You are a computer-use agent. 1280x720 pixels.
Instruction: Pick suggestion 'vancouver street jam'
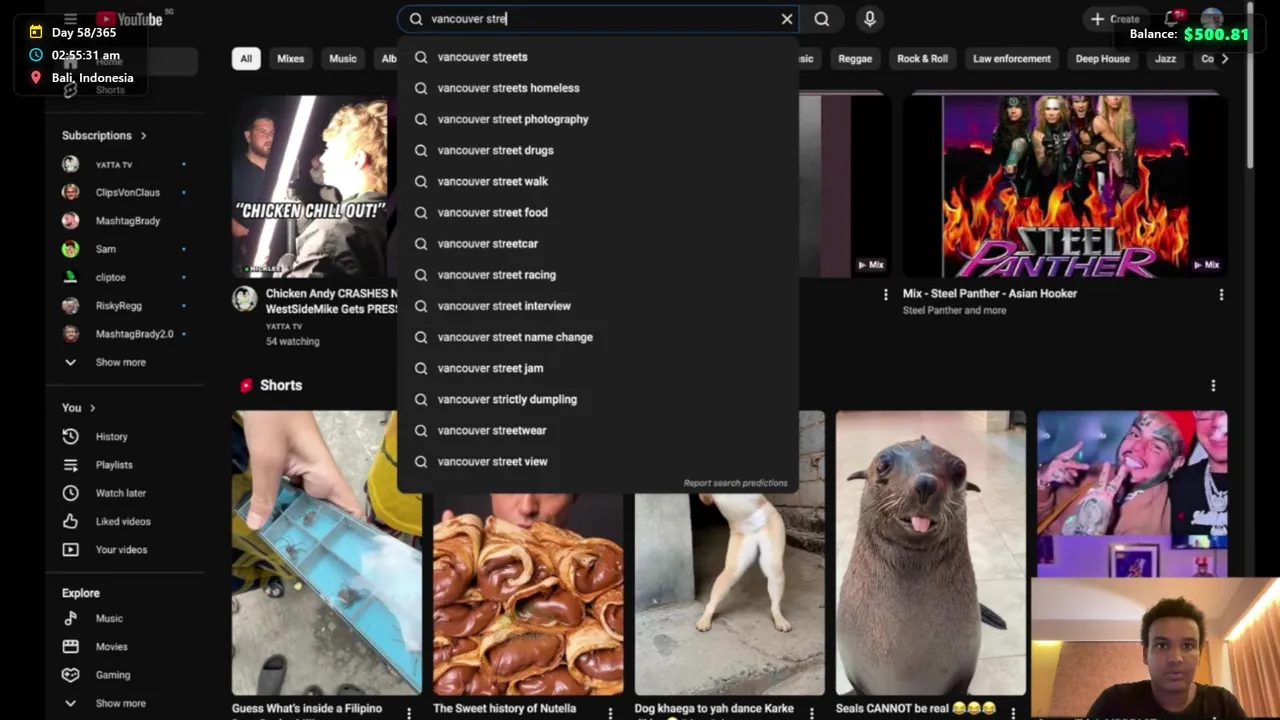point(598,368)
